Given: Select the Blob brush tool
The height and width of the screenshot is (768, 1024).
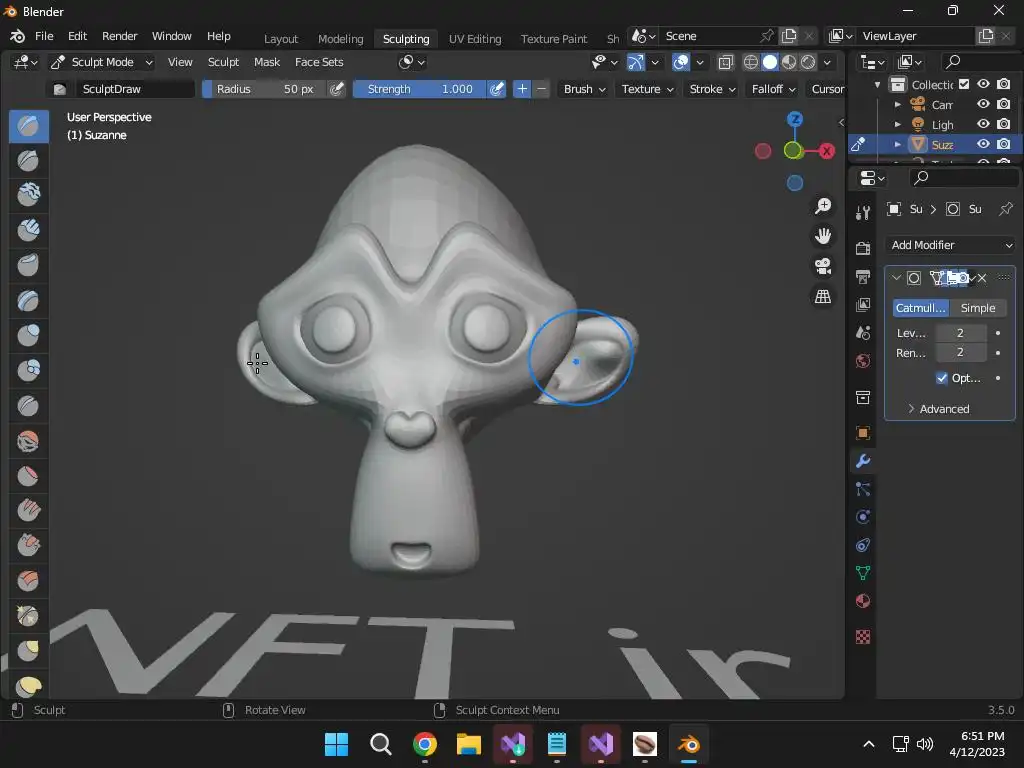Looking at the screenshot, I should pyautogui.click(x=28, y=370).
